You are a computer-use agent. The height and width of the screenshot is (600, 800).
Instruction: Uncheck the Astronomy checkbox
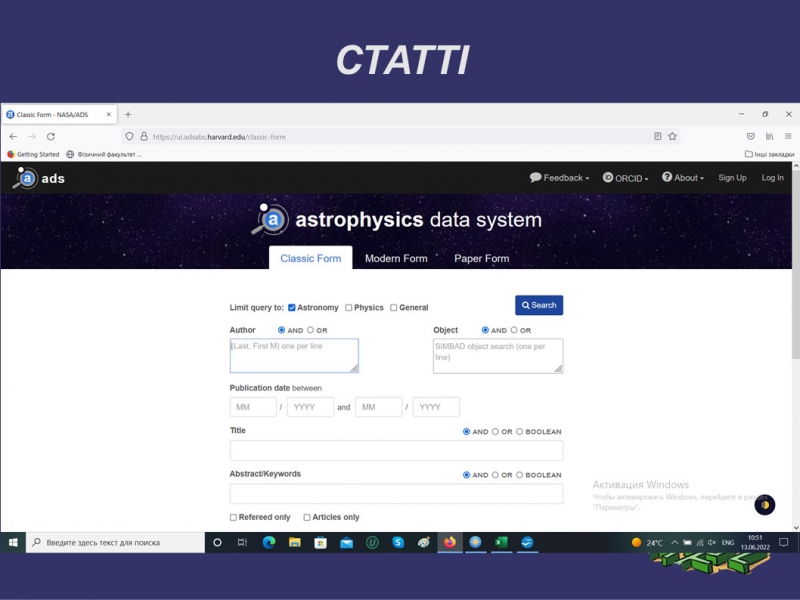coord(292,308)
